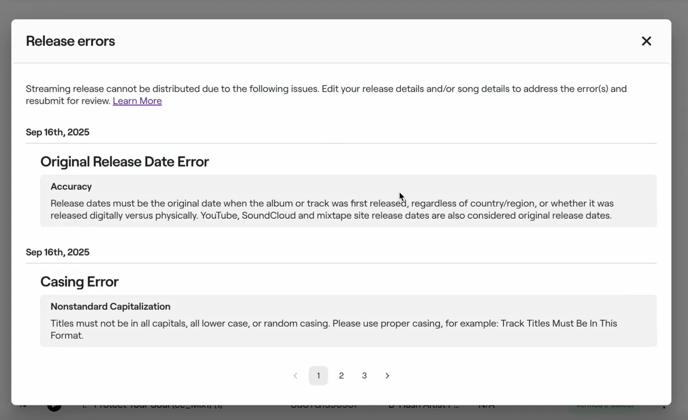Click the Original Release Date Error heading
This screenshot has height=420, width=688.
pos(124,162)
